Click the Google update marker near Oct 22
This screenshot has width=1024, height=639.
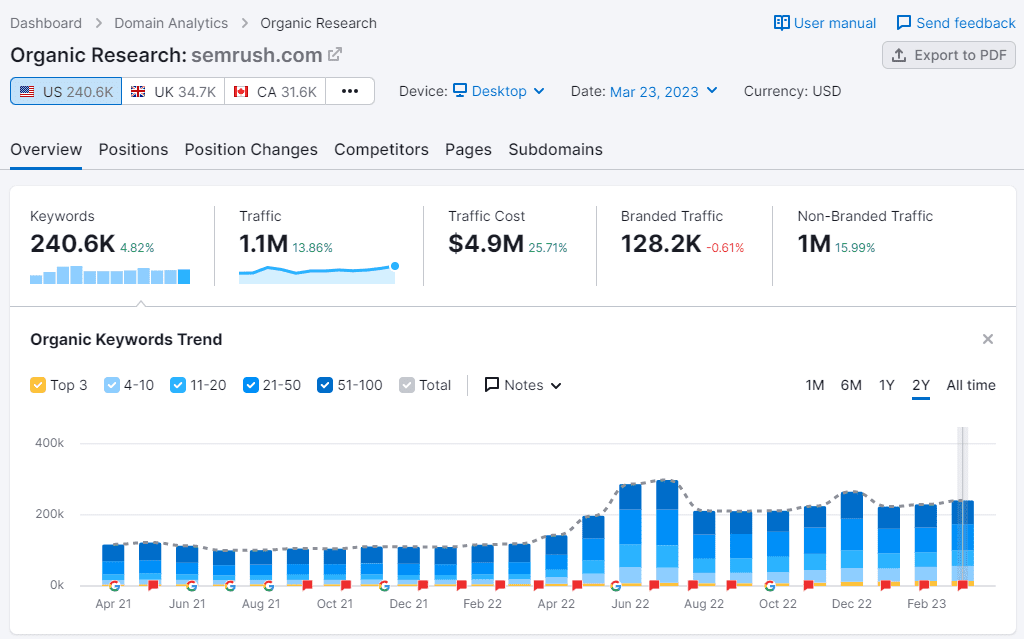coord(770,585)
